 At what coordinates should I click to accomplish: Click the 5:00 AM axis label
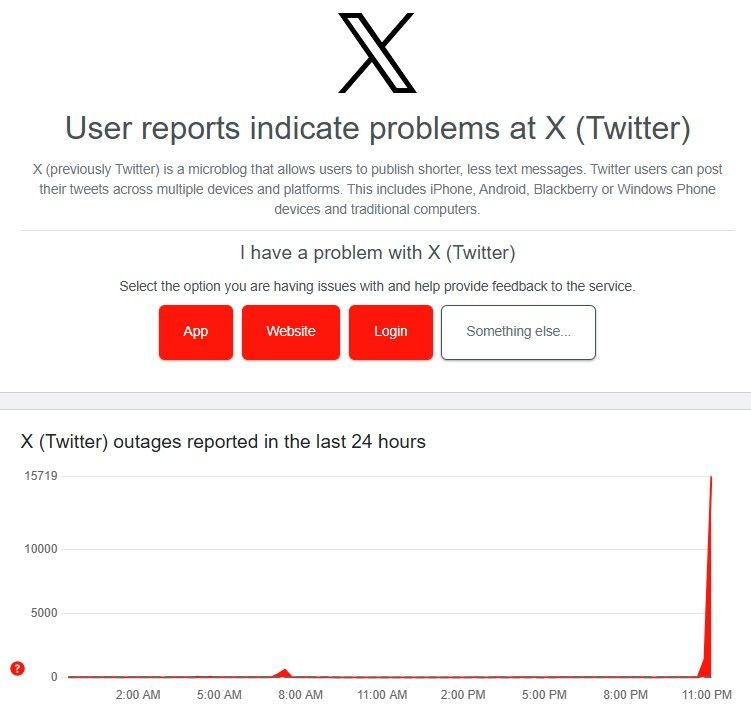coord(219,695)
